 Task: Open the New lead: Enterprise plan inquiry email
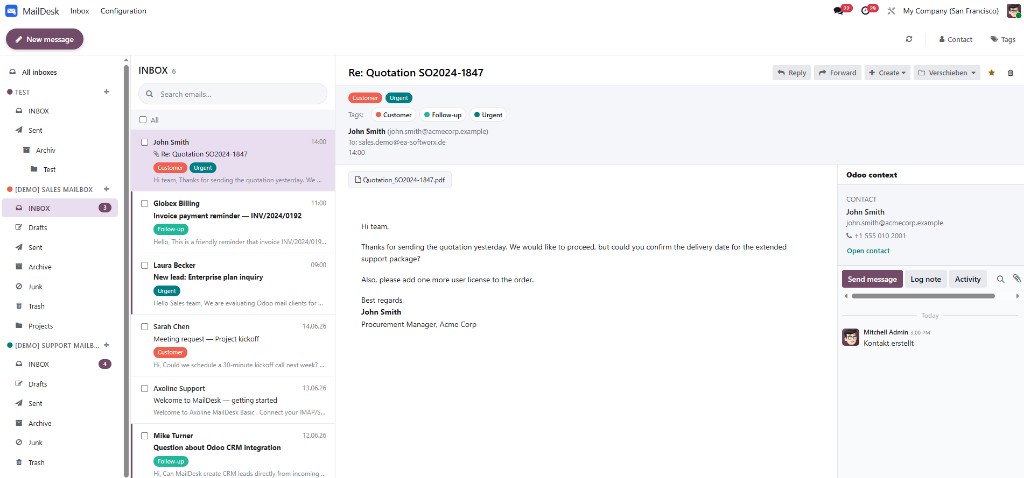coord(233,284)
